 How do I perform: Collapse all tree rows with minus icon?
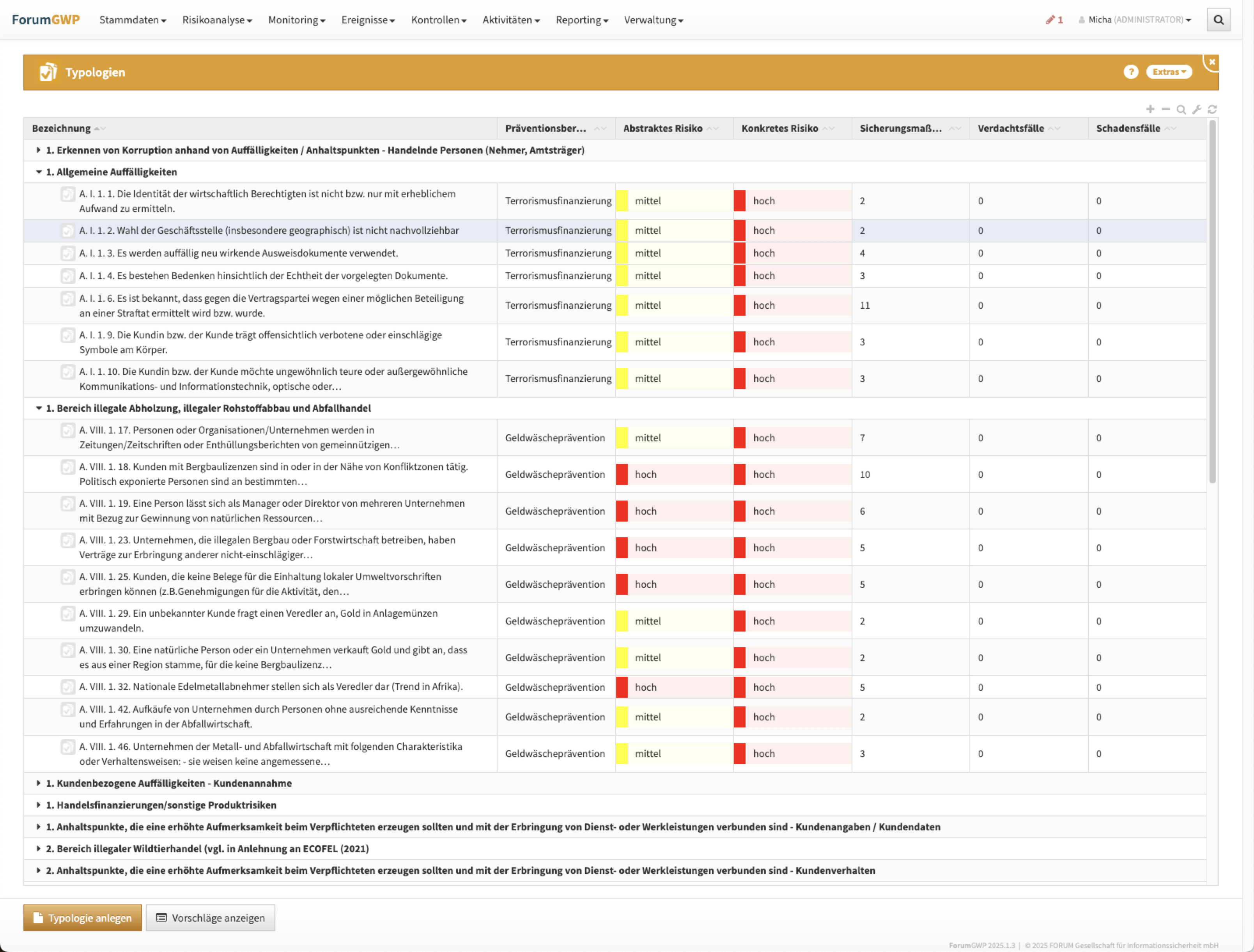tap(1165, 109)
